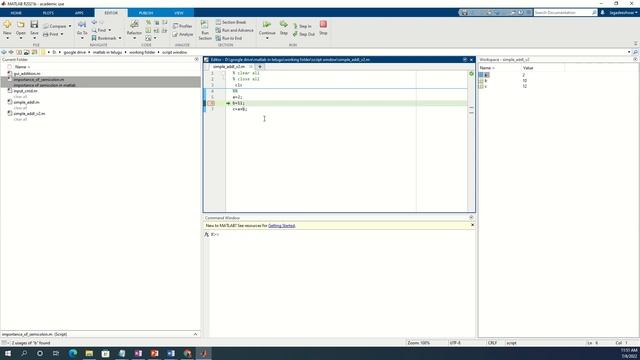Image resolution: width=640 pixels, height=360 pixels.
Task: Click script window in address path
Action: tap(174, 52)
